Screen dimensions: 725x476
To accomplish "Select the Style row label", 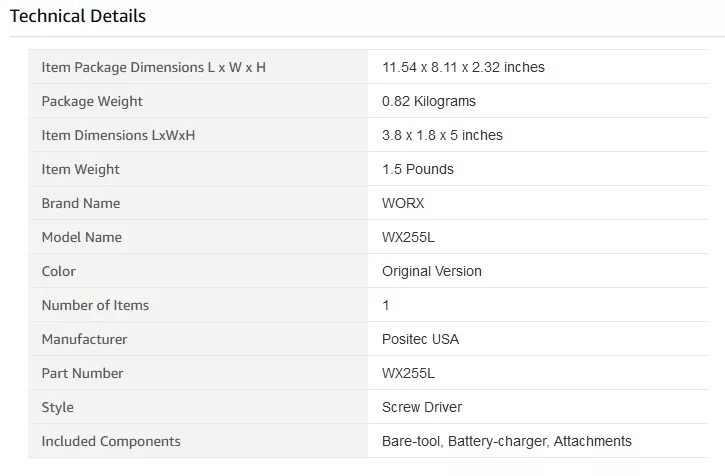I will click(57, 408).
